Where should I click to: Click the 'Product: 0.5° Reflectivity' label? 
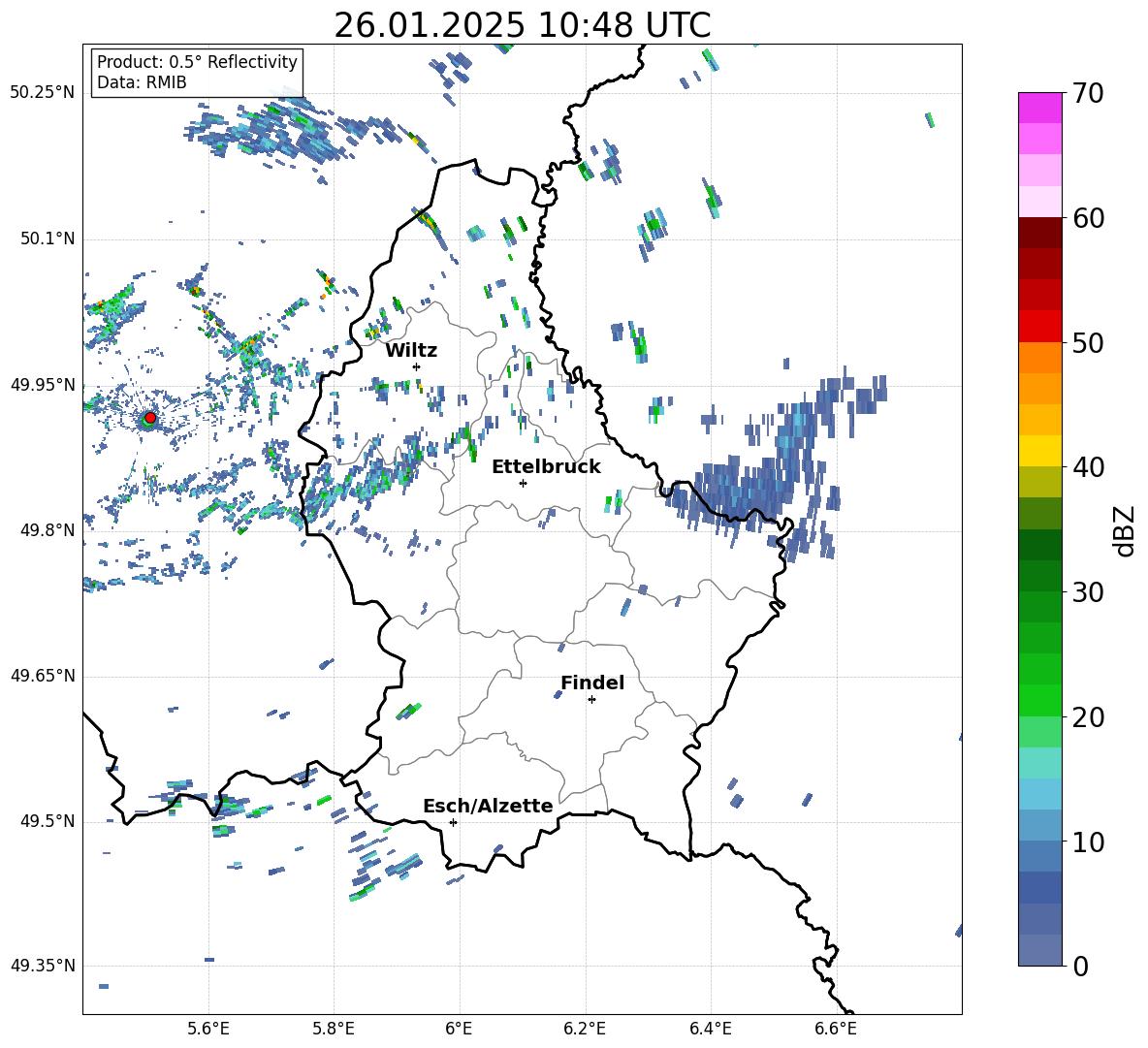(197, 62)
